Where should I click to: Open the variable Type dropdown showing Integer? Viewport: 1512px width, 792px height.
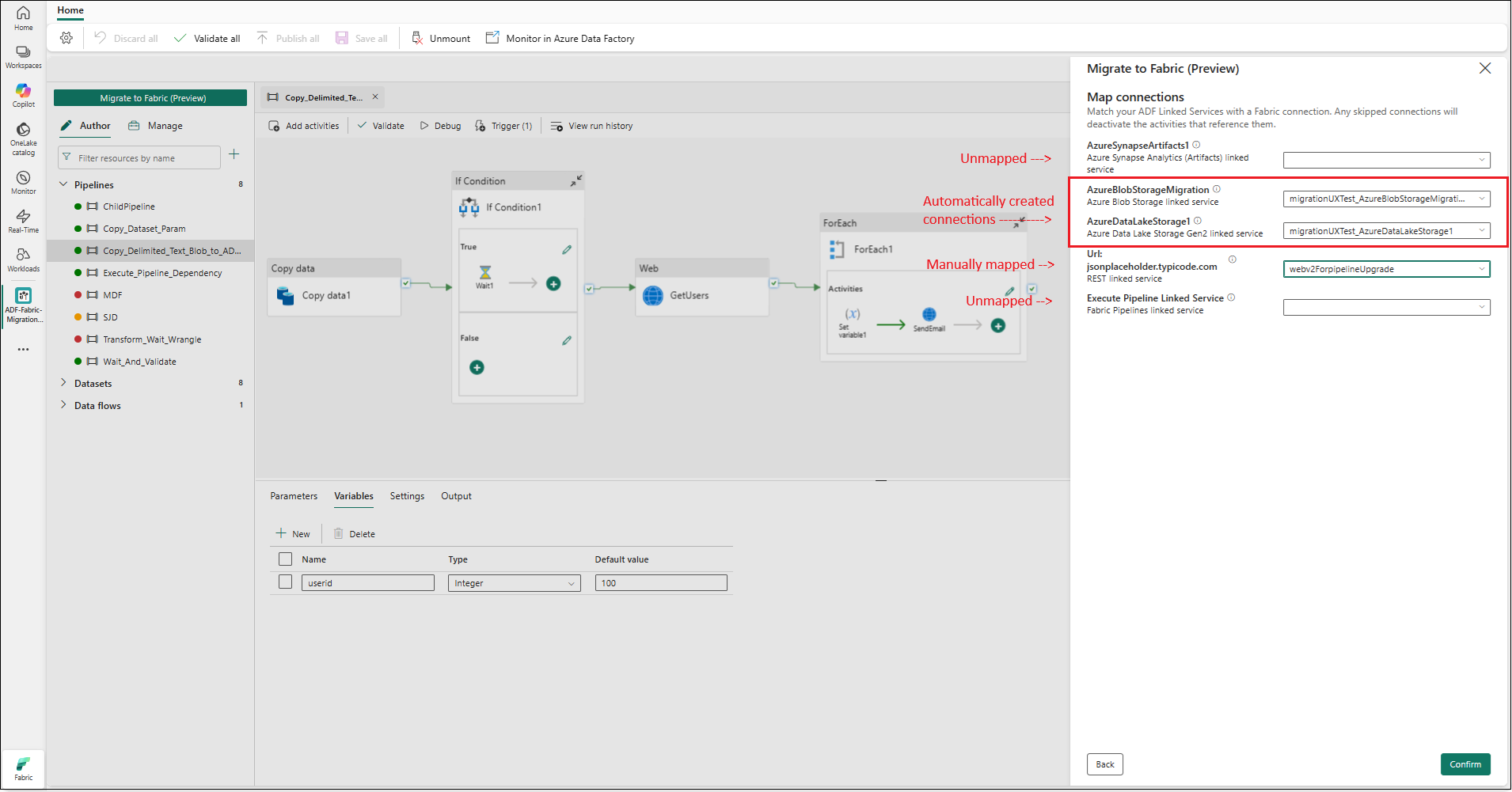point(515,583)
